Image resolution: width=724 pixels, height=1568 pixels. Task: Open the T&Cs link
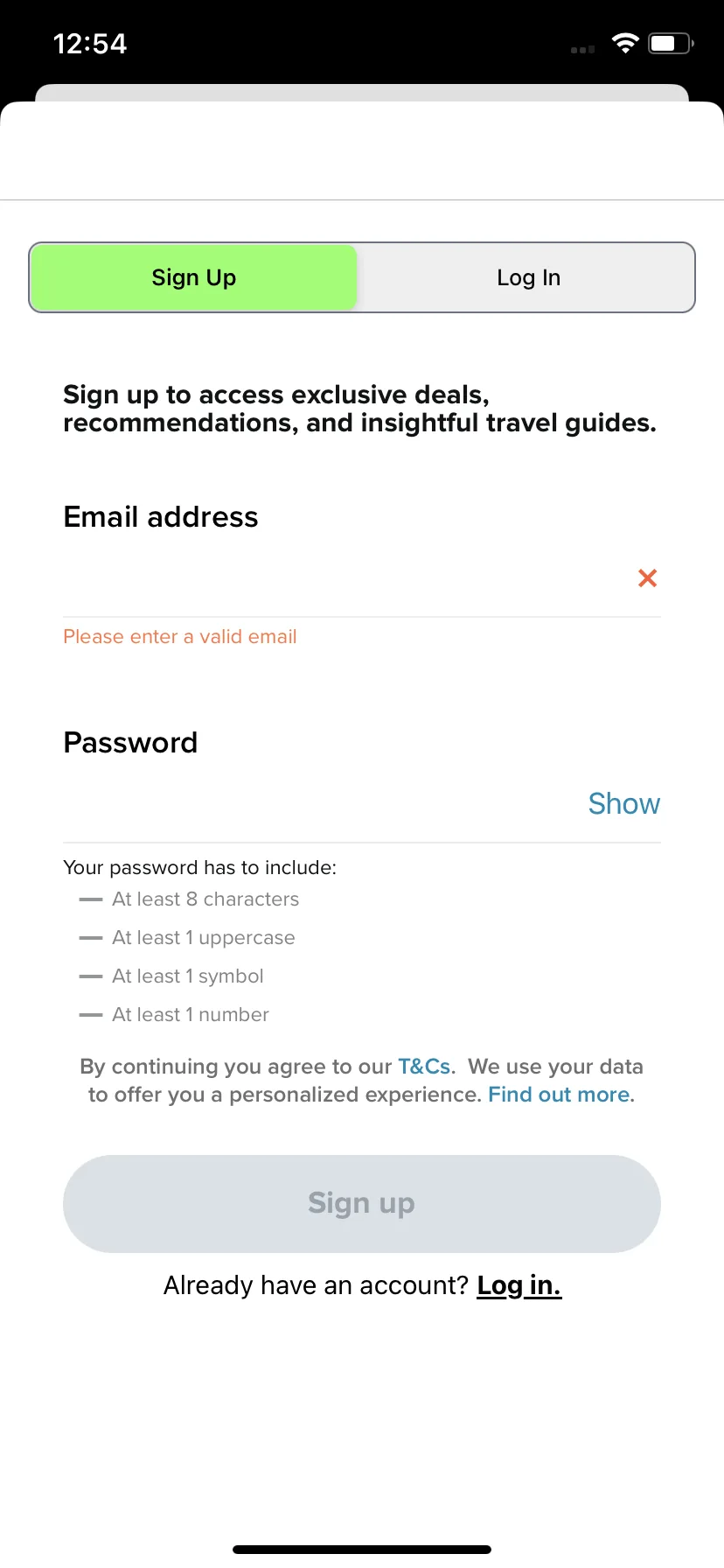(425, 1067)
